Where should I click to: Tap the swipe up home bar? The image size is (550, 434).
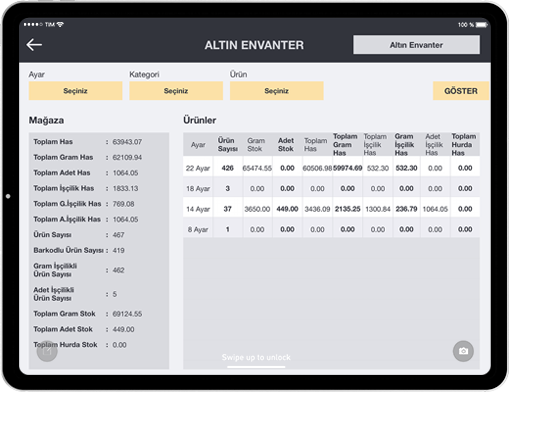click(x=256, y=367)
